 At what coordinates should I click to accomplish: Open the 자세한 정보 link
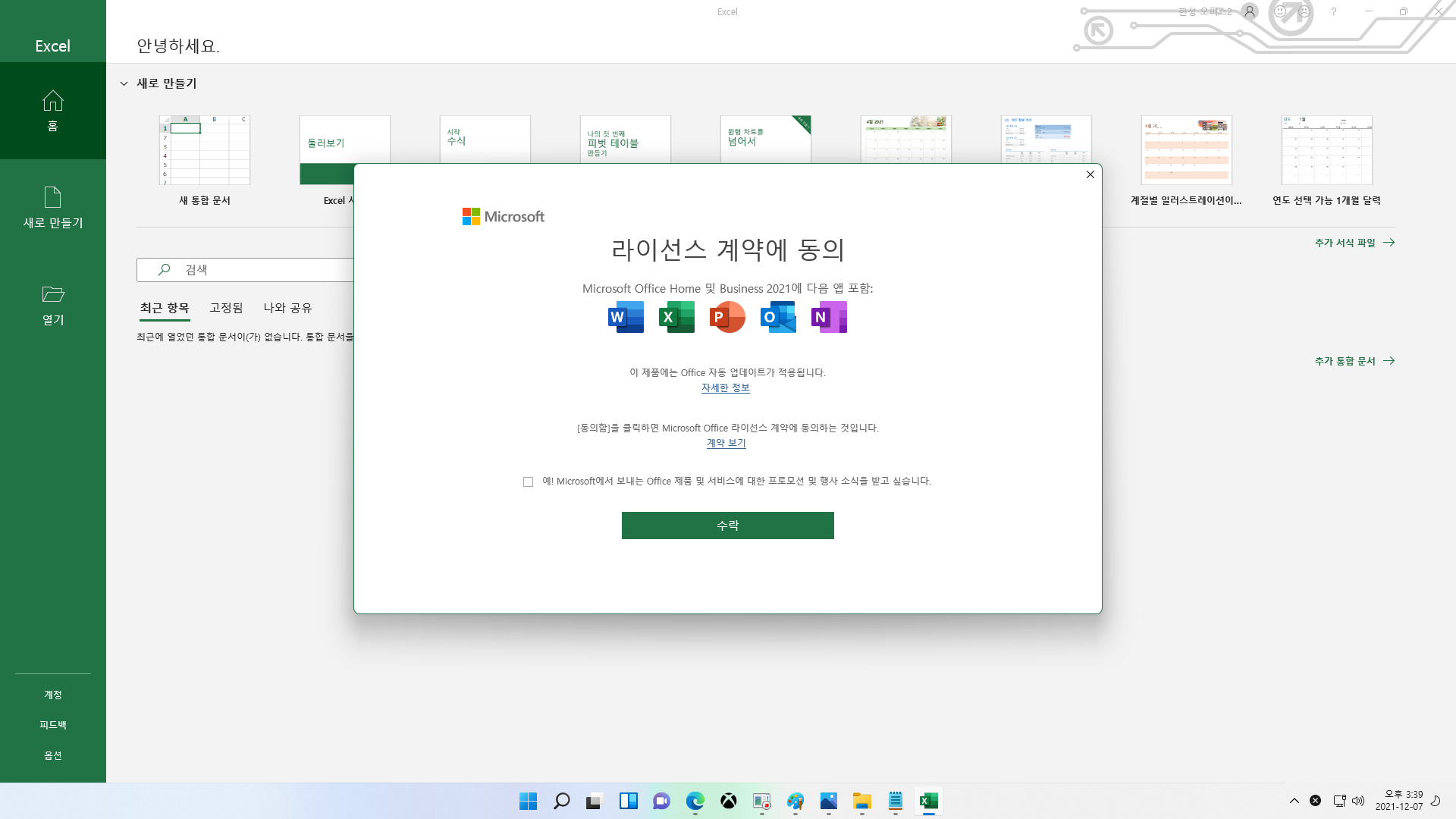725,388
